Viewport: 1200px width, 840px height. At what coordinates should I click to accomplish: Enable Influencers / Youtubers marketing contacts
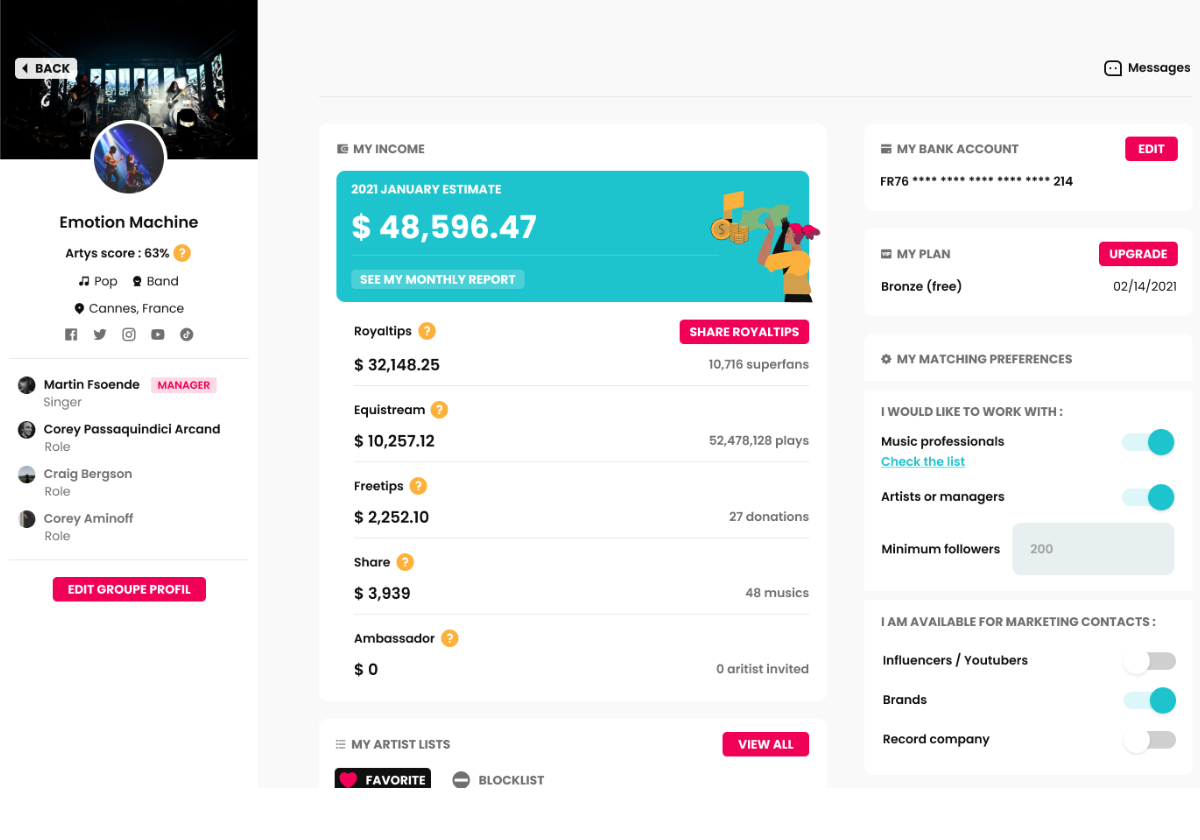pos(1148,661)
